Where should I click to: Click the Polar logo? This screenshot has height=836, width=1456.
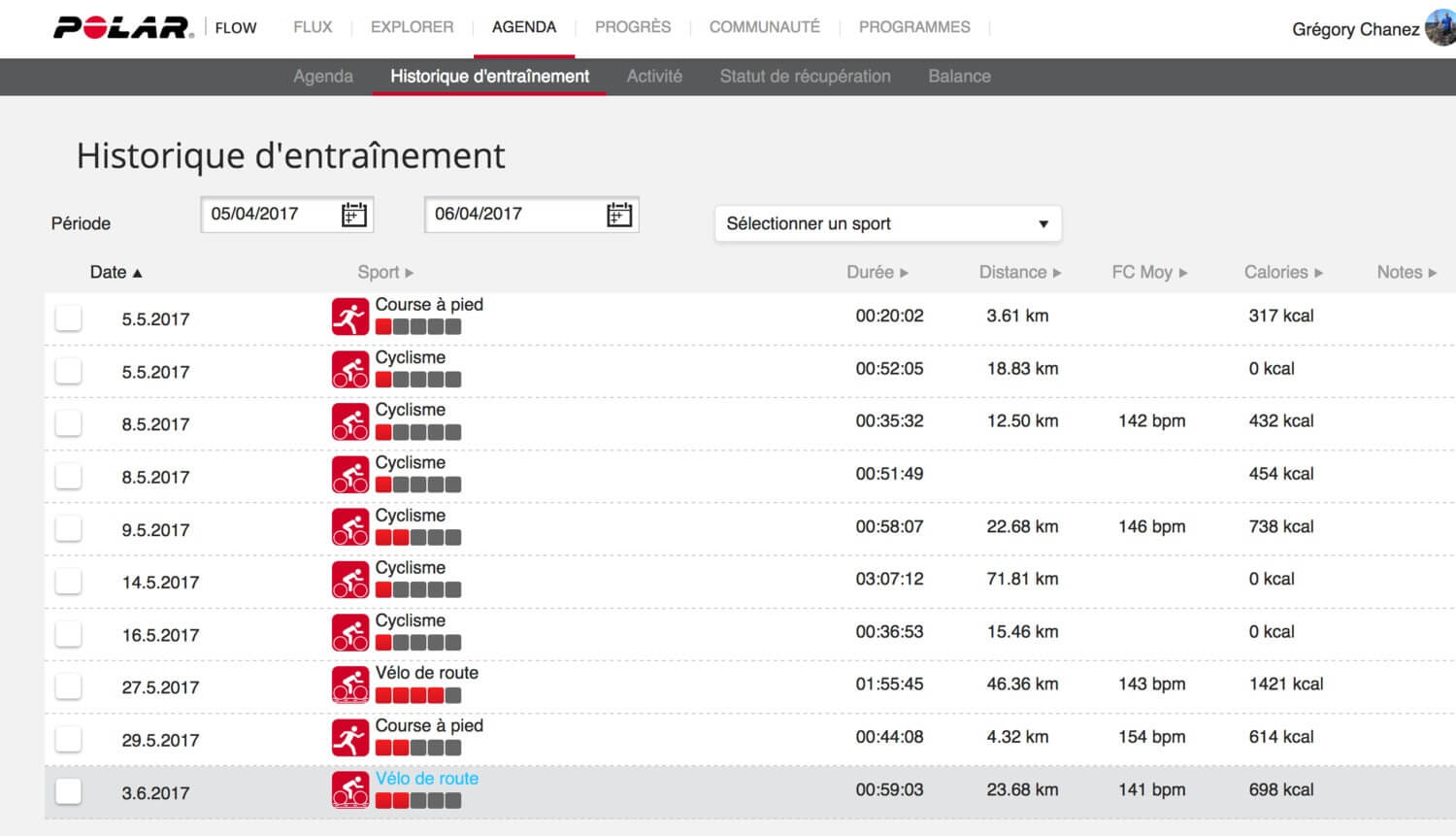(x=122, y=27)
